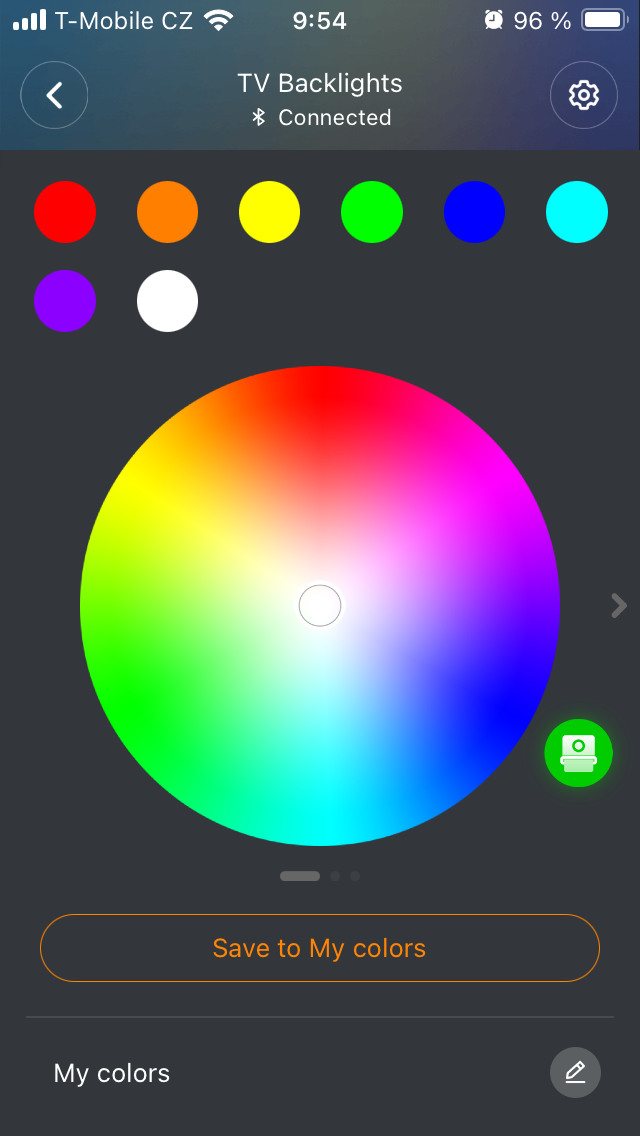The image size is (640, 1136).
Task: Go to next page with right chevron
Action: point(618,606)
